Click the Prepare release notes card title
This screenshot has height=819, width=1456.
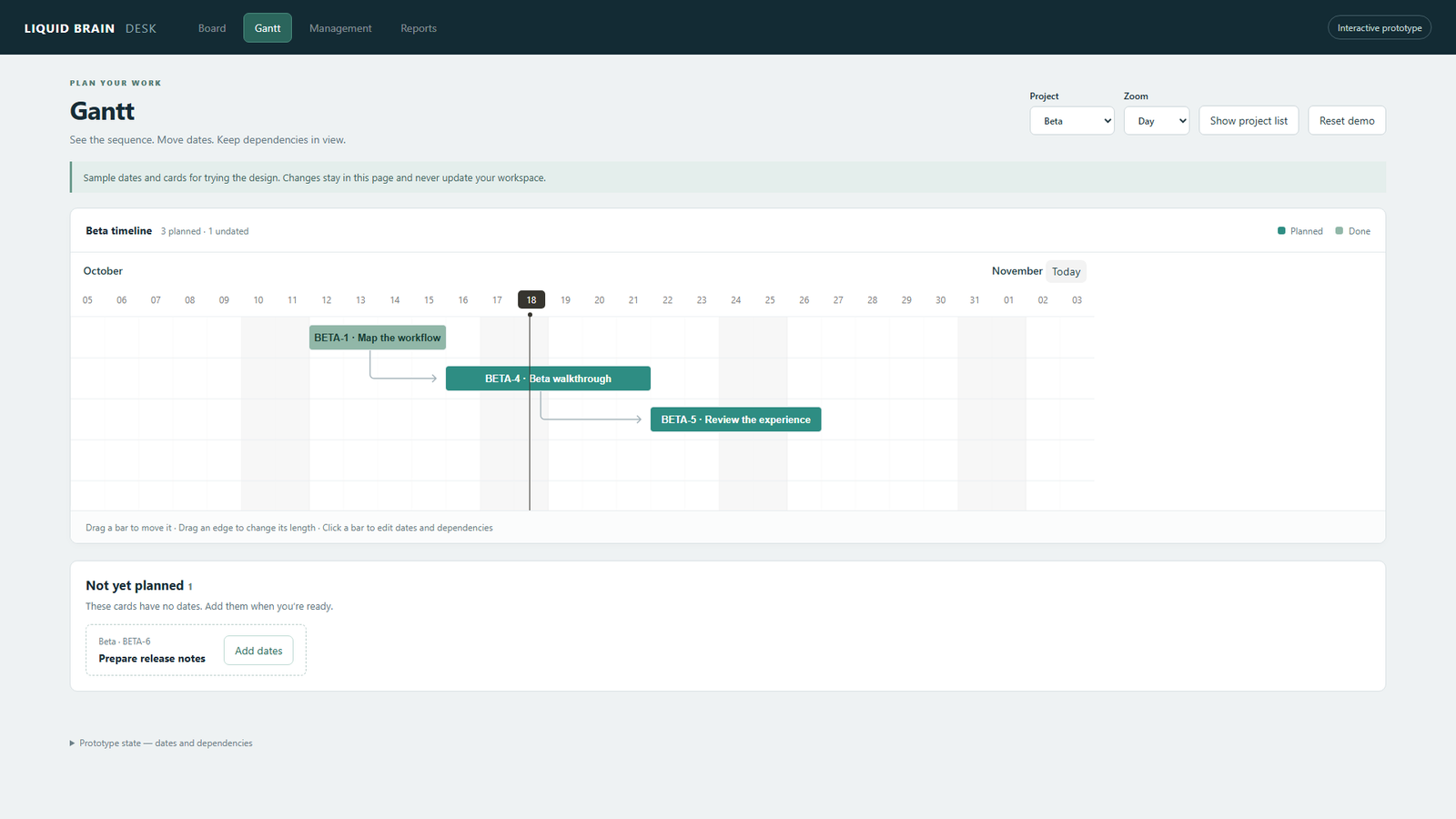pyautogui.click(x=152, y=659)
